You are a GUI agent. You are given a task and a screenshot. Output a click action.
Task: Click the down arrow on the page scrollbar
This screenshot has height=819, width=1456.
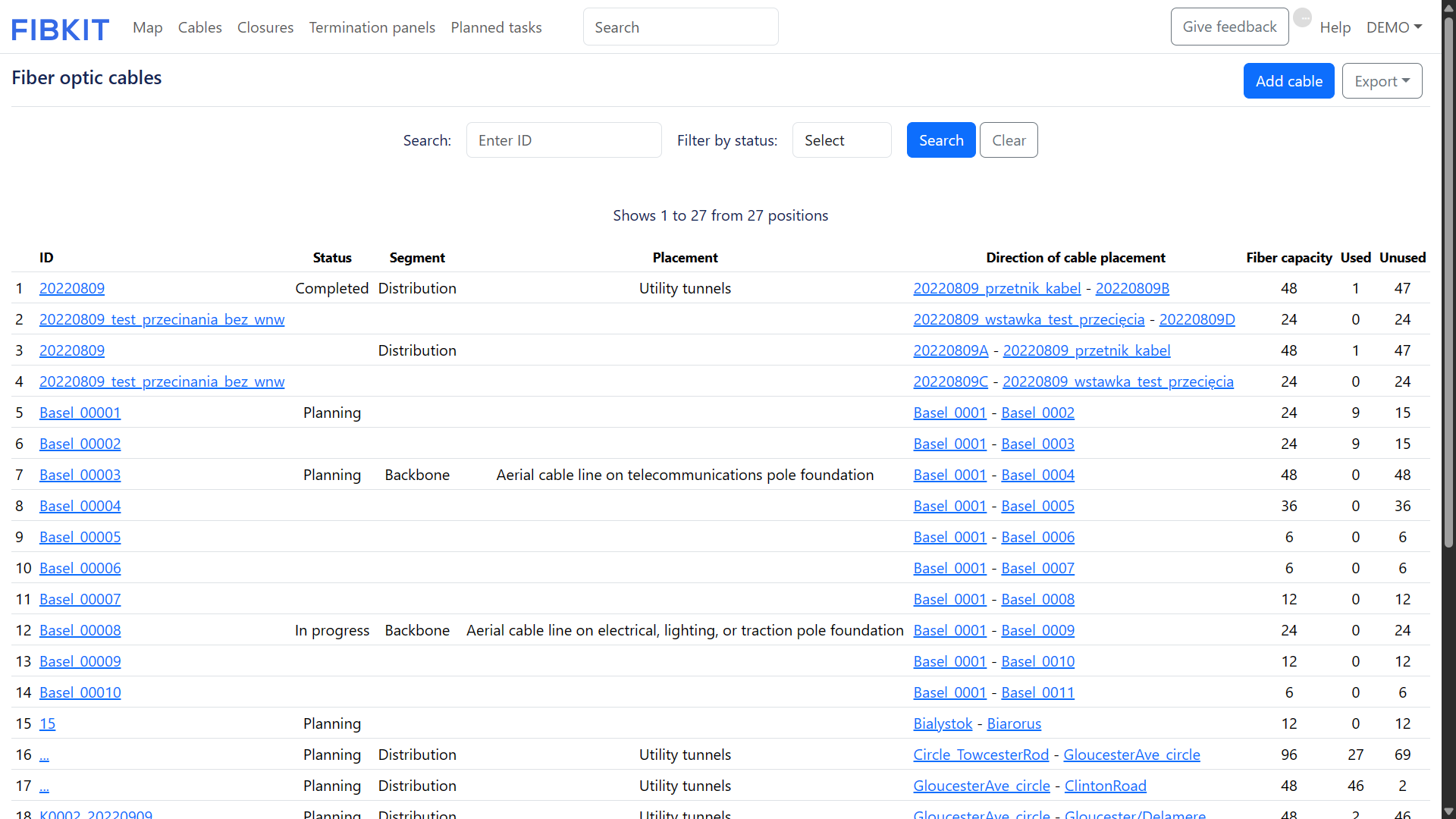tap(1448, 811)
